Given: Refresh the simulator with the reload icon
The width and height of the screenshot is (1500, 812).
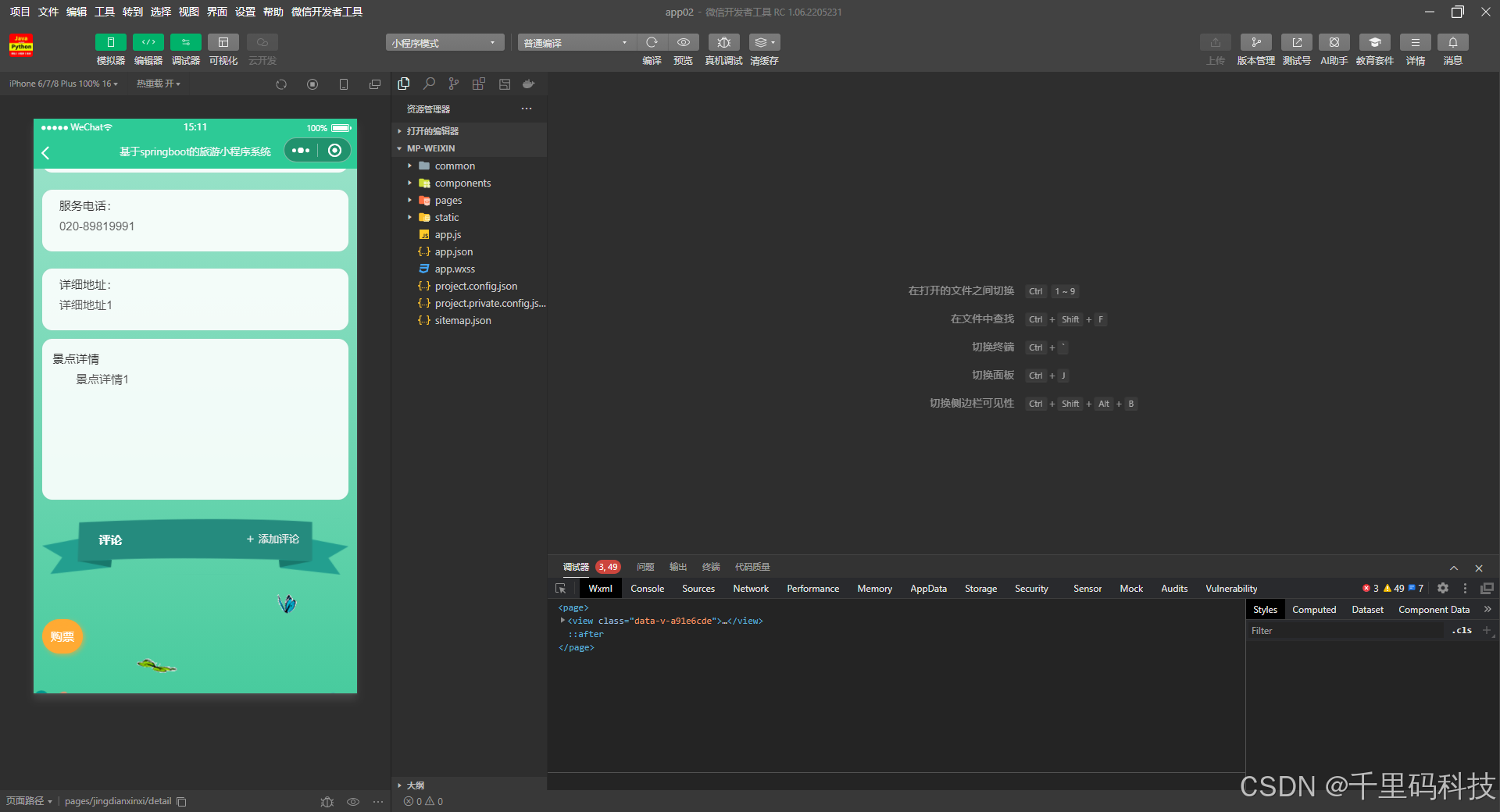Looking at the screenshot, I should coord(281,84).
